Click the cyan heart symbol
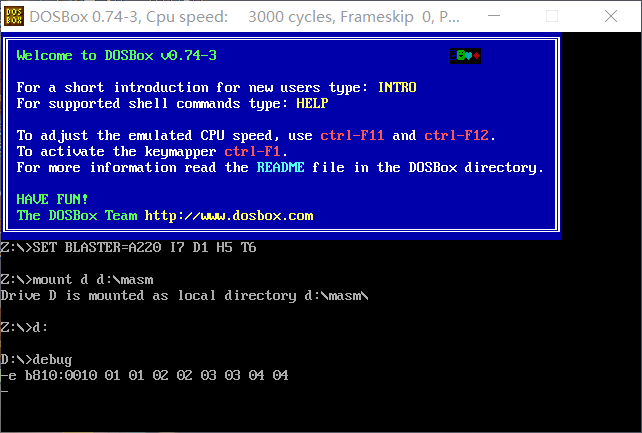This screenshot has height=433, width=642. pyautogui.click(x=469, y=56)
